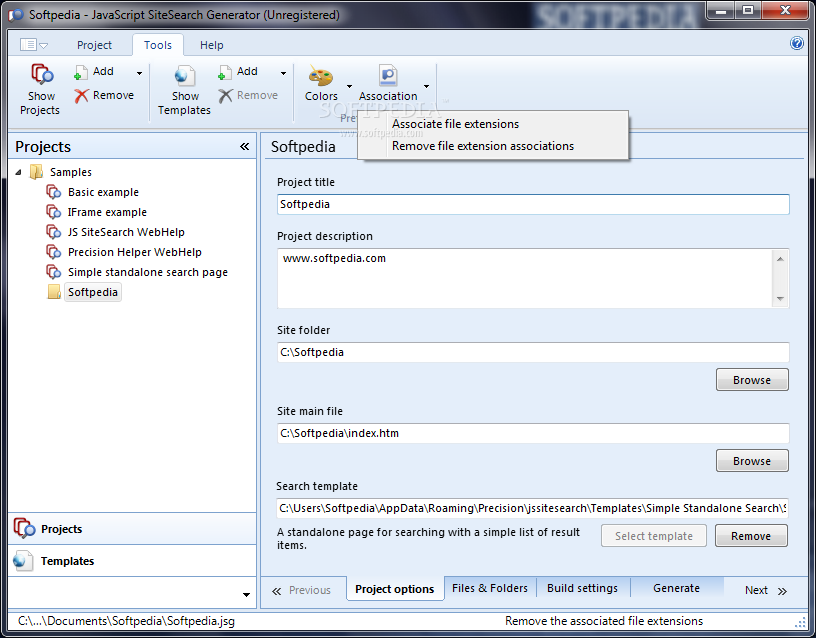
Task: Click the grayed Remove template icon
Action: (x=225, y=96)
